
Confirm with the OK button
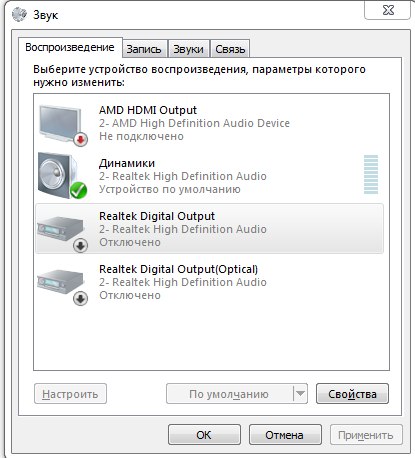(204, 435)
